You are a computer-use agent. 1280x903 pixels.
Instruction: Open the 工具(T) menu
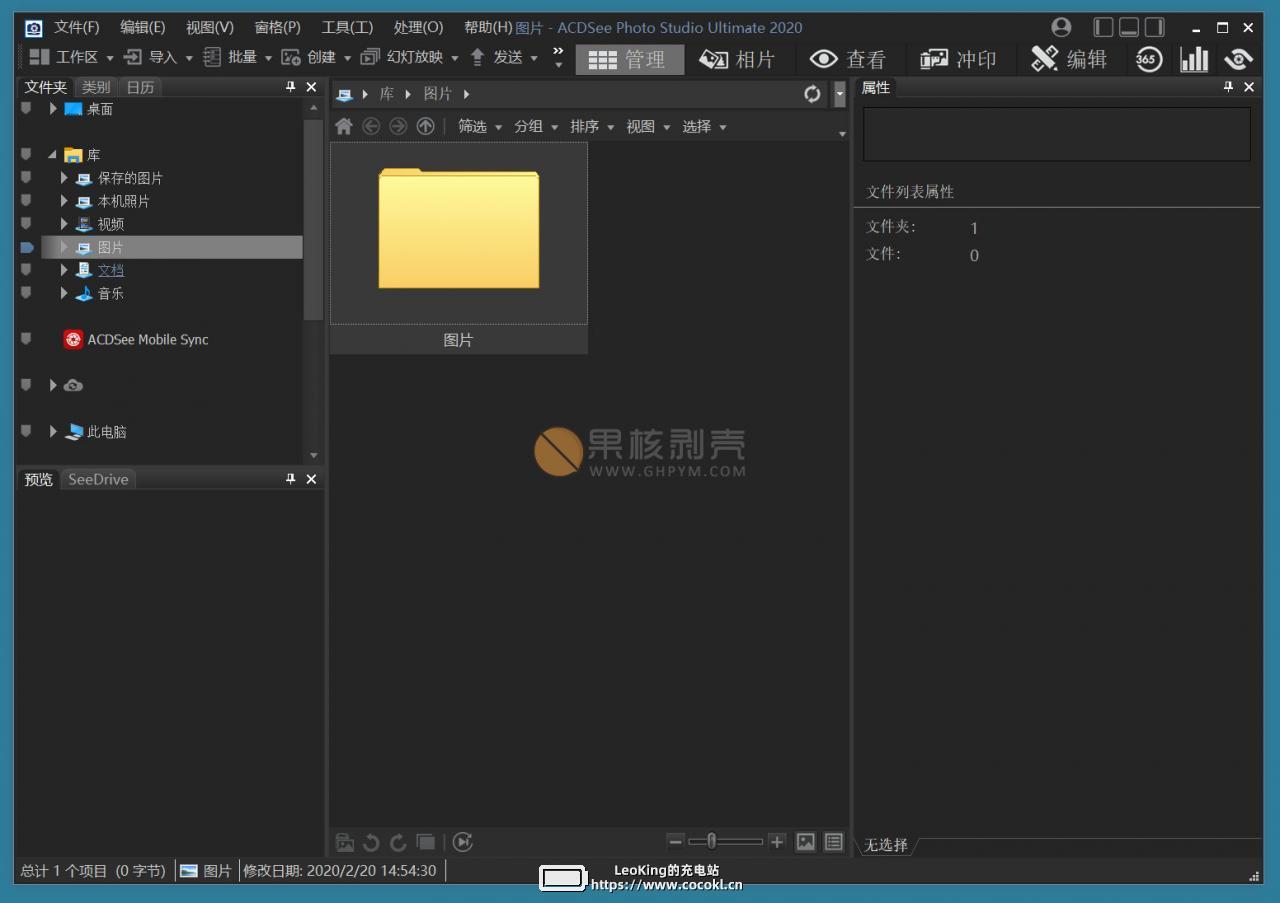347,27
